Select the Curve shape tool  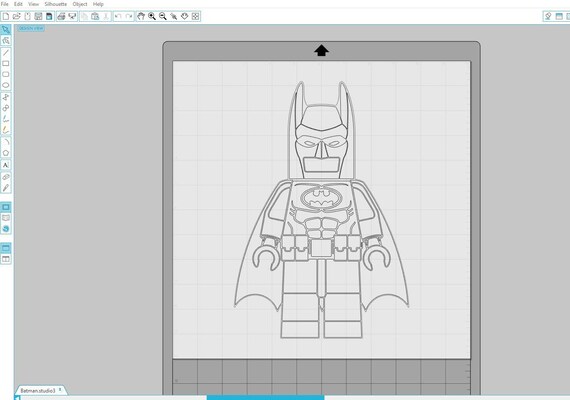pos(6,108)
